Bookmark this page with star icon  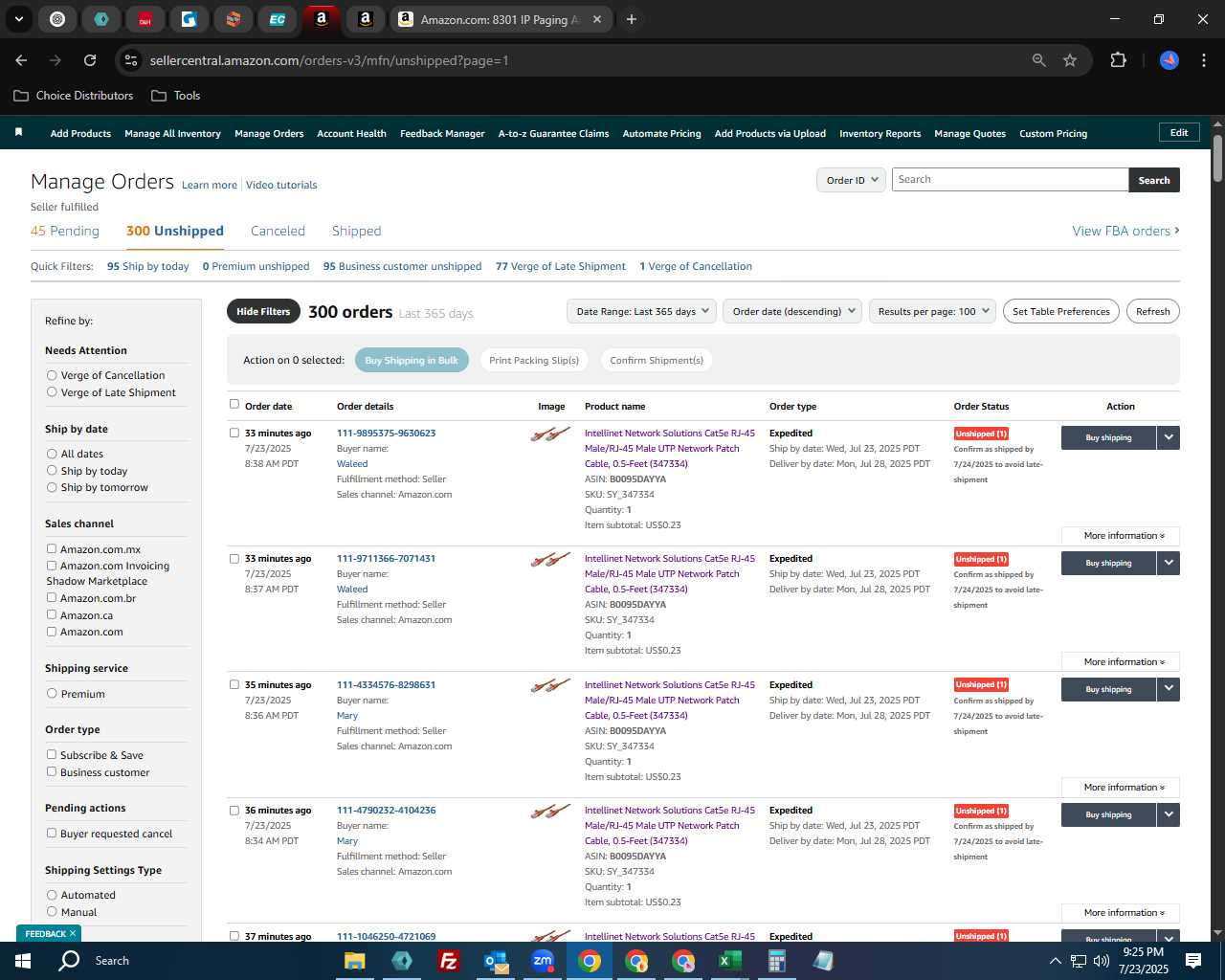(x=1070, y=60)
